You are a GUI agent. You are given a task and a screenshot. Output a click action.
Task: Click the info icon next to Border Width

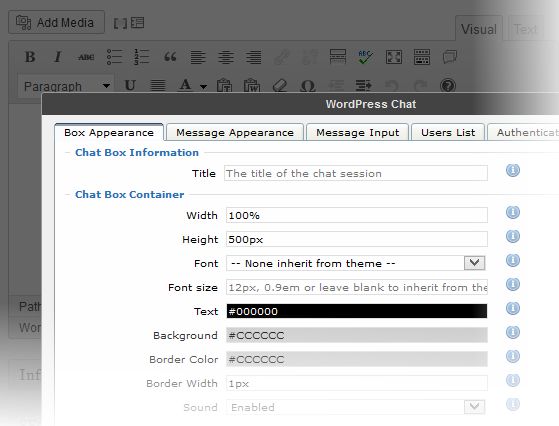coord(513,380)
